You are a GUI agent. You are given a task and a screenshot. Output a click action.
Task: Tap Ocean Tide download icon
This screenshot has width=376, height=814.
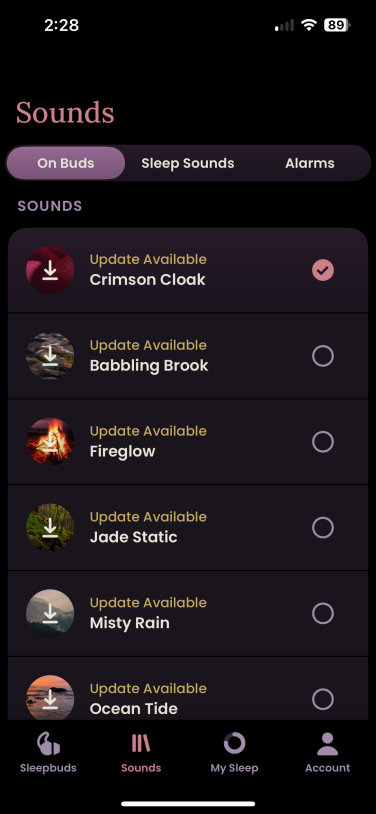pyautogui.click(x=50, y=697)
